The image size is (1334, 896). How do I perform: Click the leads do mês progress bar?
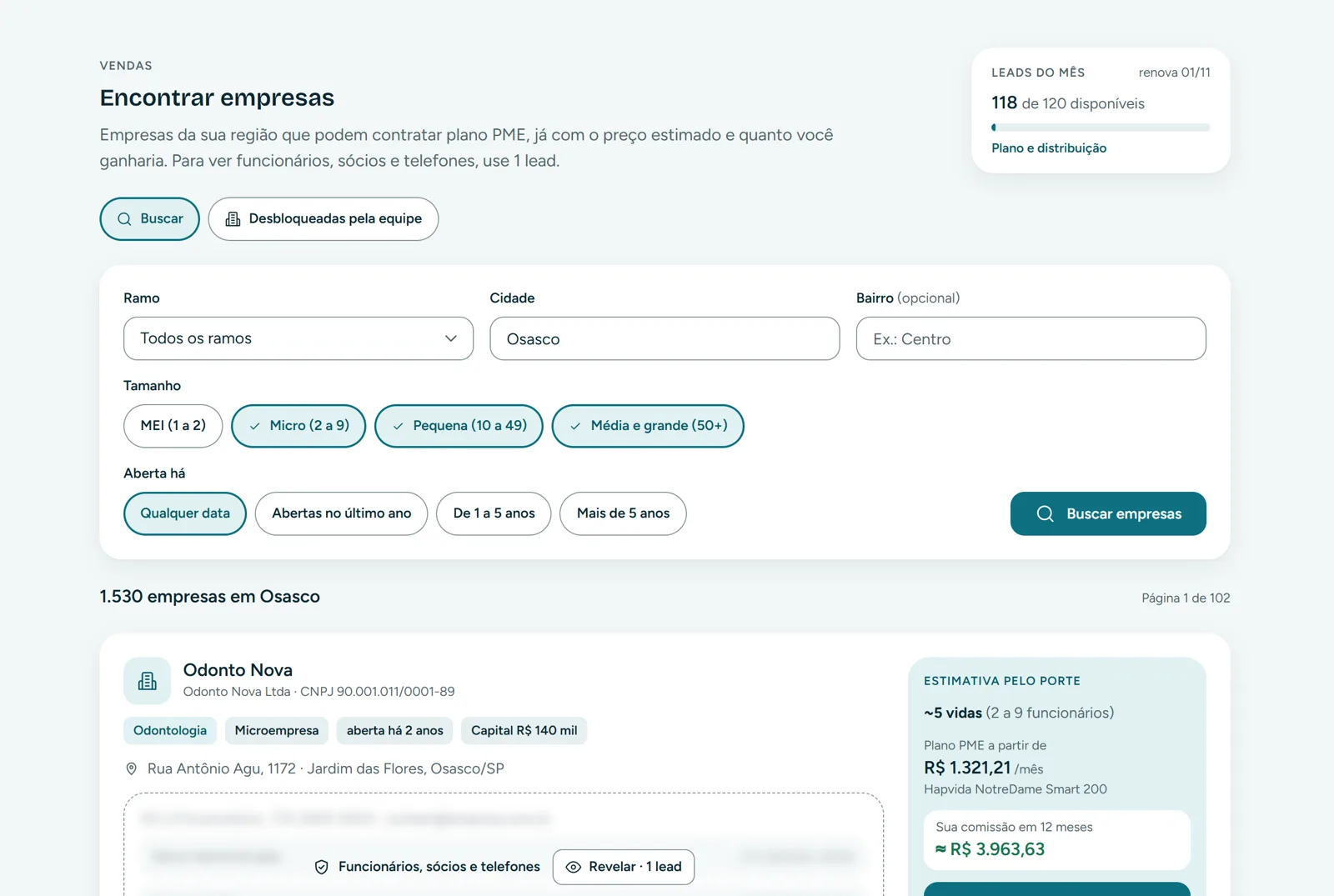tap(1101, 128)
